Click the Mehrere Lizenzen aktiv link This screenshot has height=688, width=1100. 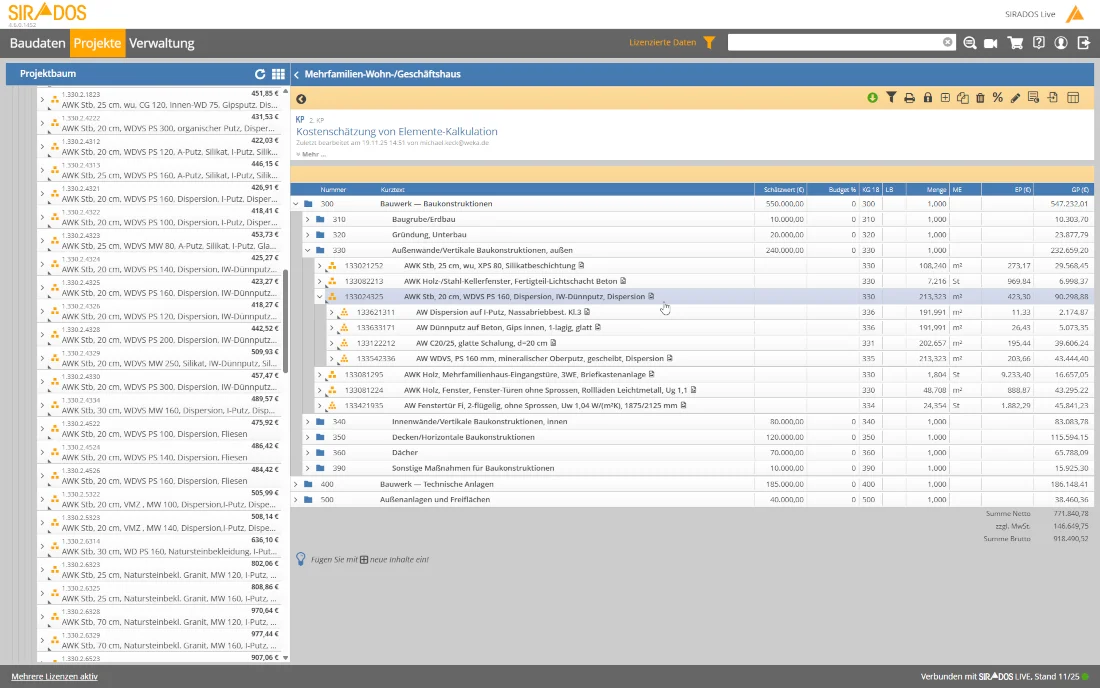54,677
